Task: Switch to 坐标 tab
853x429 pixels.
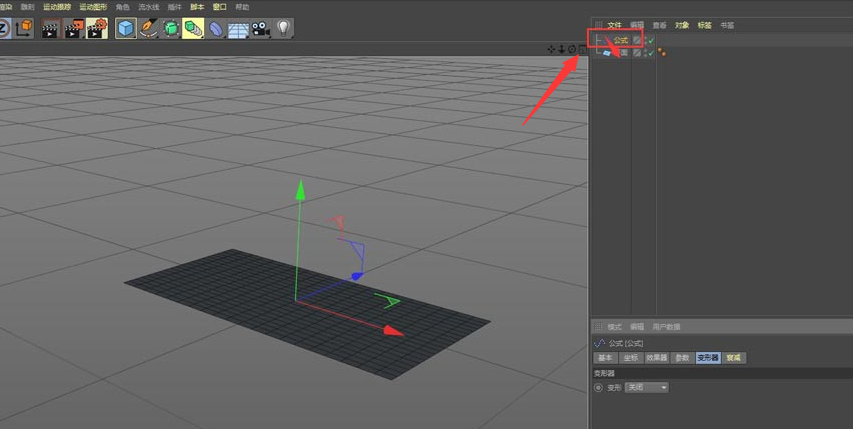Action: click(x=631, y=358)
